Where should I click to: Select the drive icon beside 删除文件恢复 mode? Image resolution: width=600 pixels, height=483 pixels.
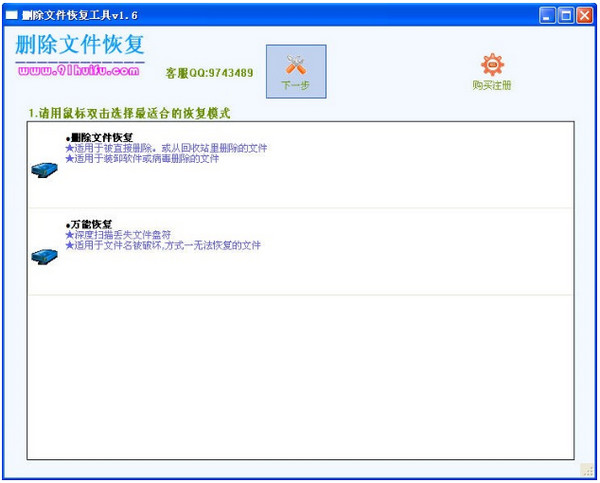[45, 168]
